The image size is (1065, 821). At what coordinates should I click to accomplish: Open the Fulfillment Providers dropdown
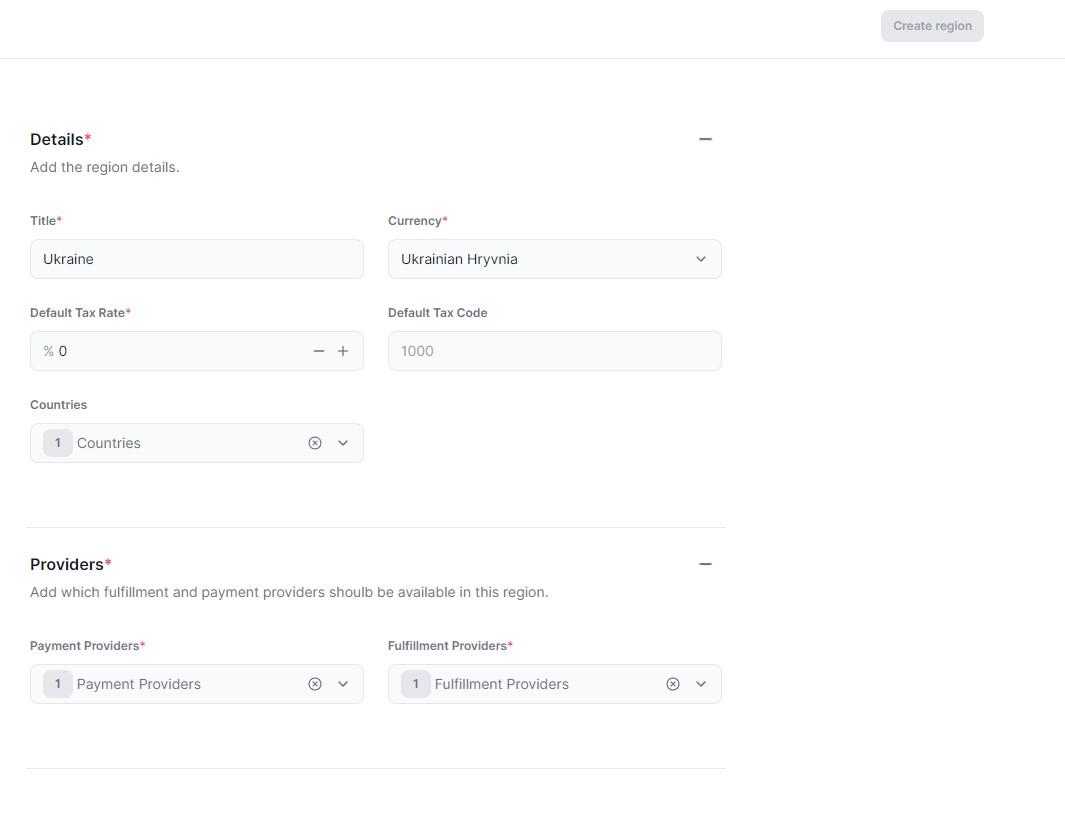point(701,684)
